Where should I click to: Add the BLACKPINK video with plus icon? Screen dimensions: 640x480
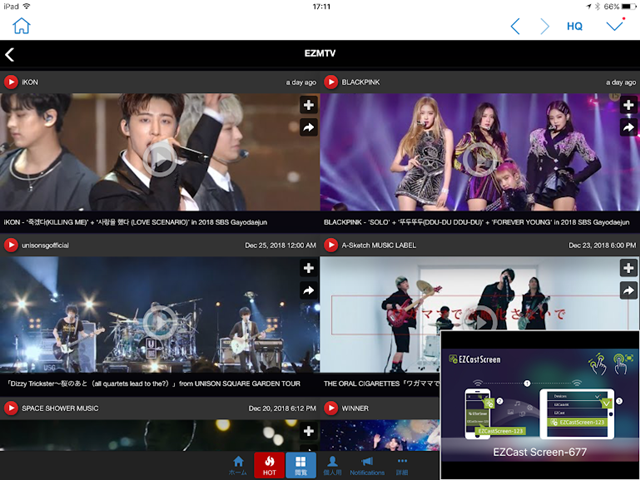pos(629,105)
